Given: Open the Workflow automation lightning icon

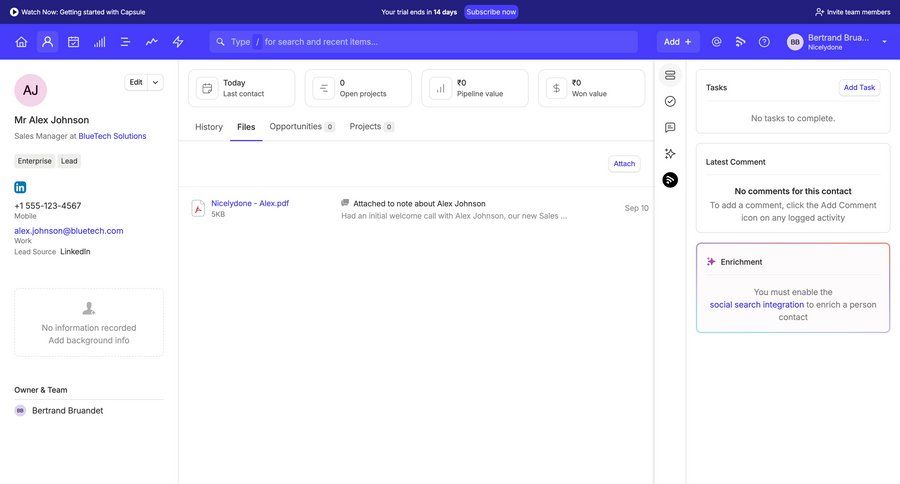Looking at the screenshot, I should (178, 42).
